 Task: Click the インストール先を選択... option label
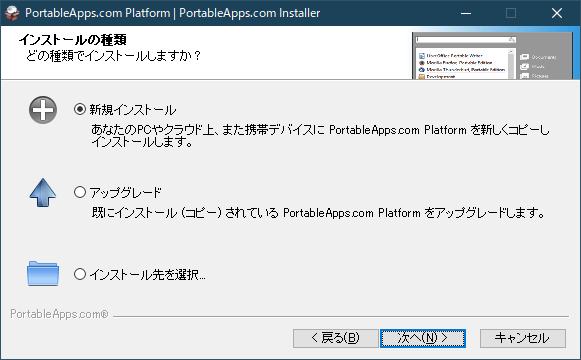click(147, 274)
